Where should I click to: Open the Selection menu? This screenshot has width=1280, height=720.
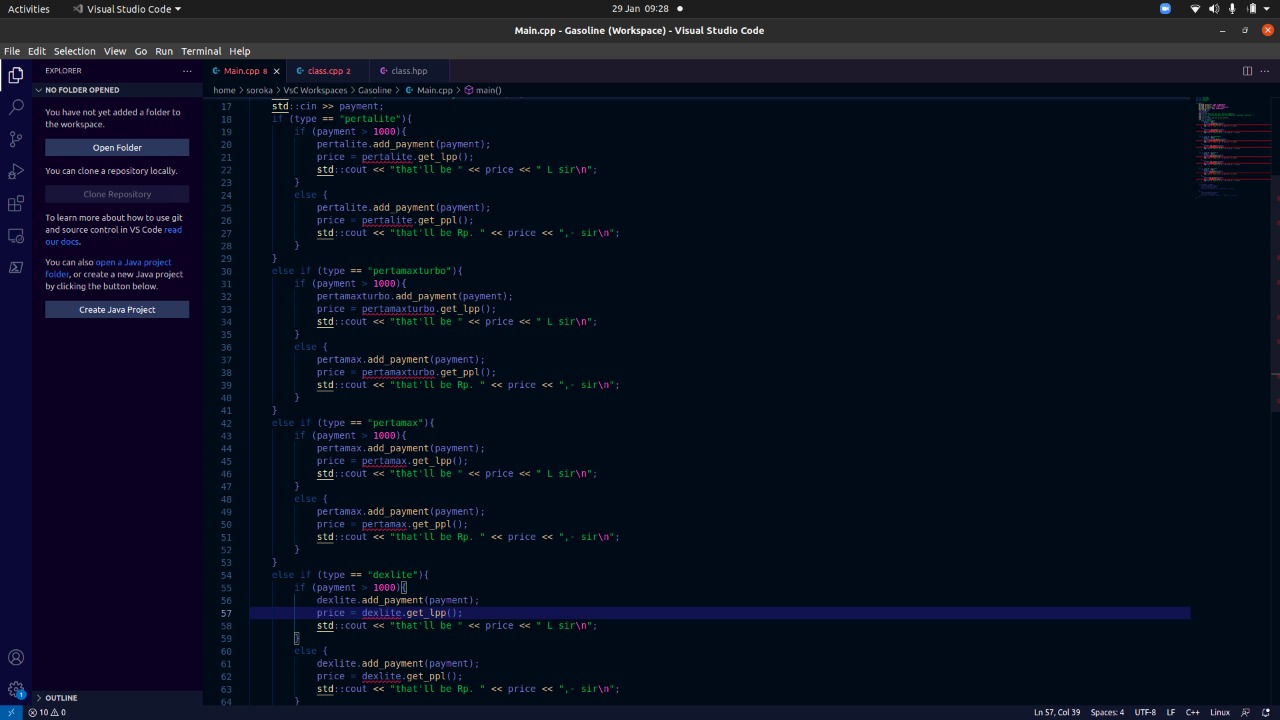[75, 51]
